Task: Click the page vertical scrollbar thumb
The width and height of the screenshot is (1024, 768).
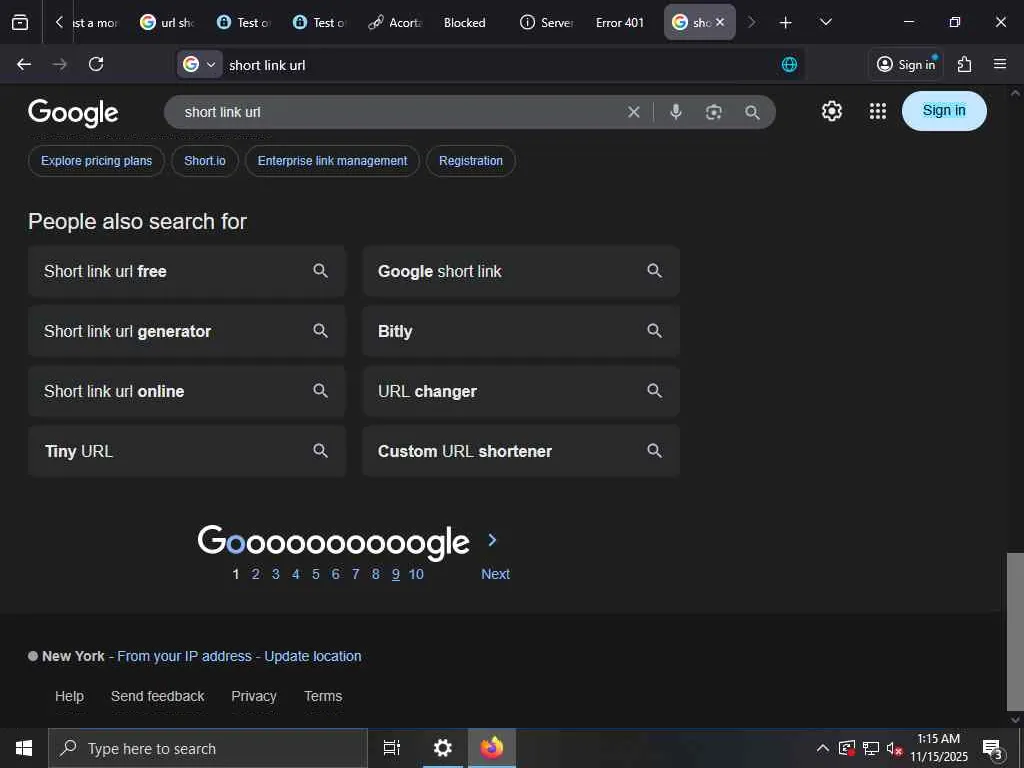Action: click(x=1015, y=631)
